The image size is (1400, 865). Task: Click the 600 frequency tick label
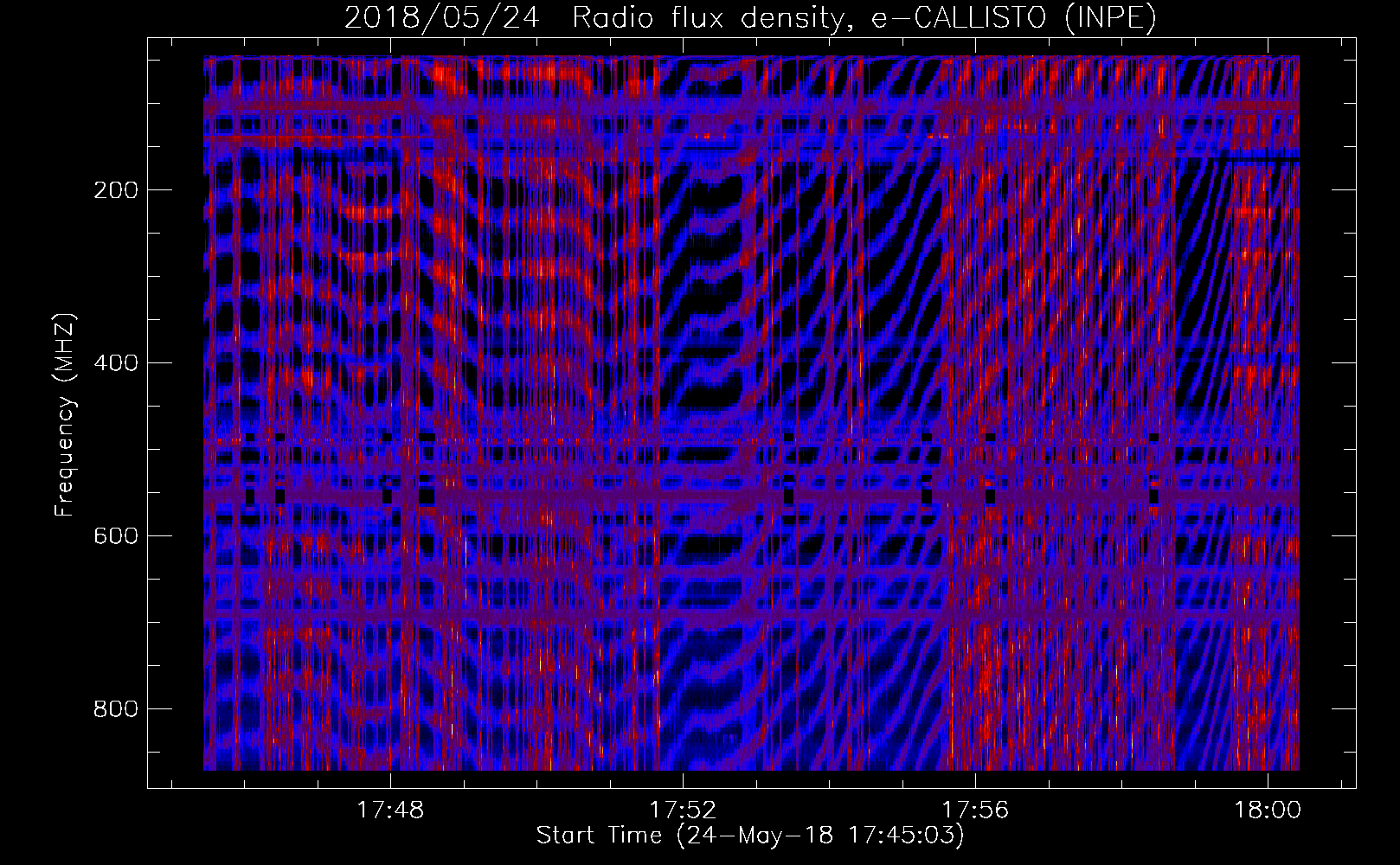coord(115,536)
